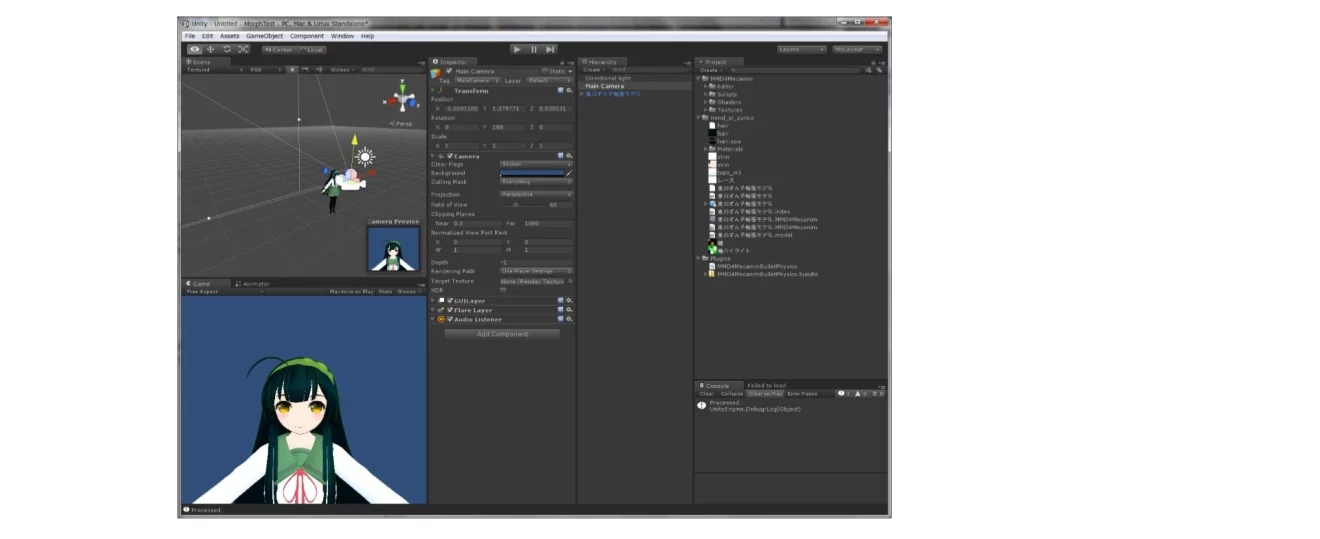1320x539 pixels.
Task: Toggle Clear on Play in Console
Action: [x=765, y=394]
